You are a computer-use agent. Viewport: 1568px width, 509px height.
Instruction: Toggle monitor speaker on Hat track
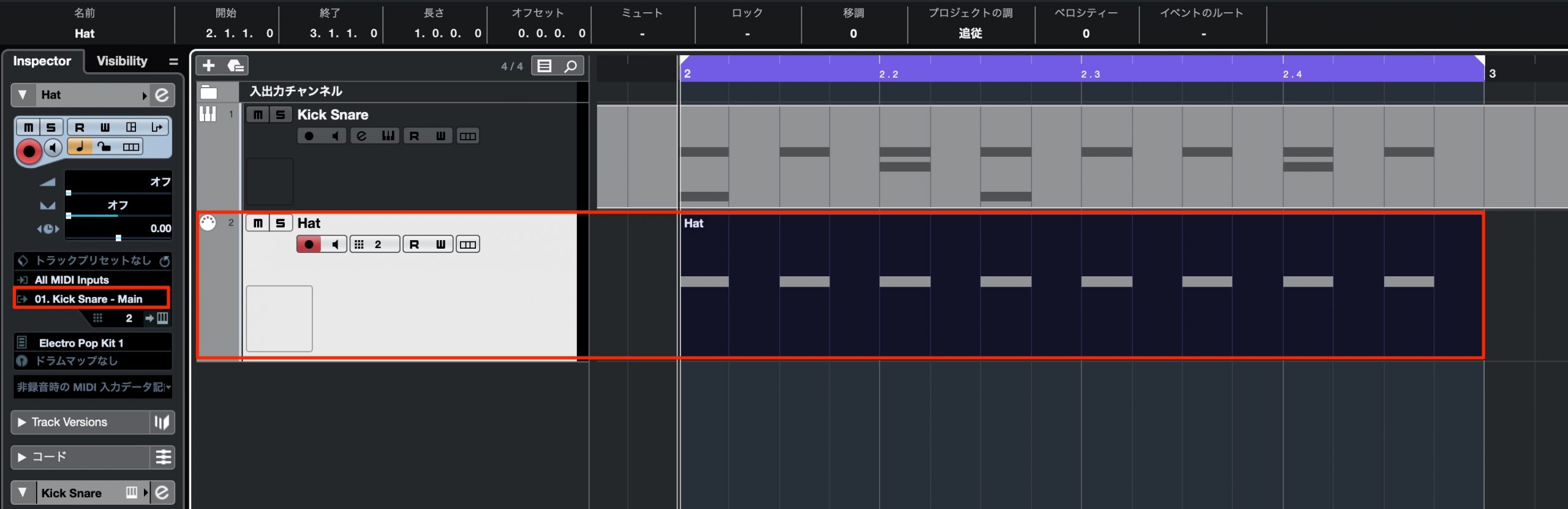click(x=335, y=244)
